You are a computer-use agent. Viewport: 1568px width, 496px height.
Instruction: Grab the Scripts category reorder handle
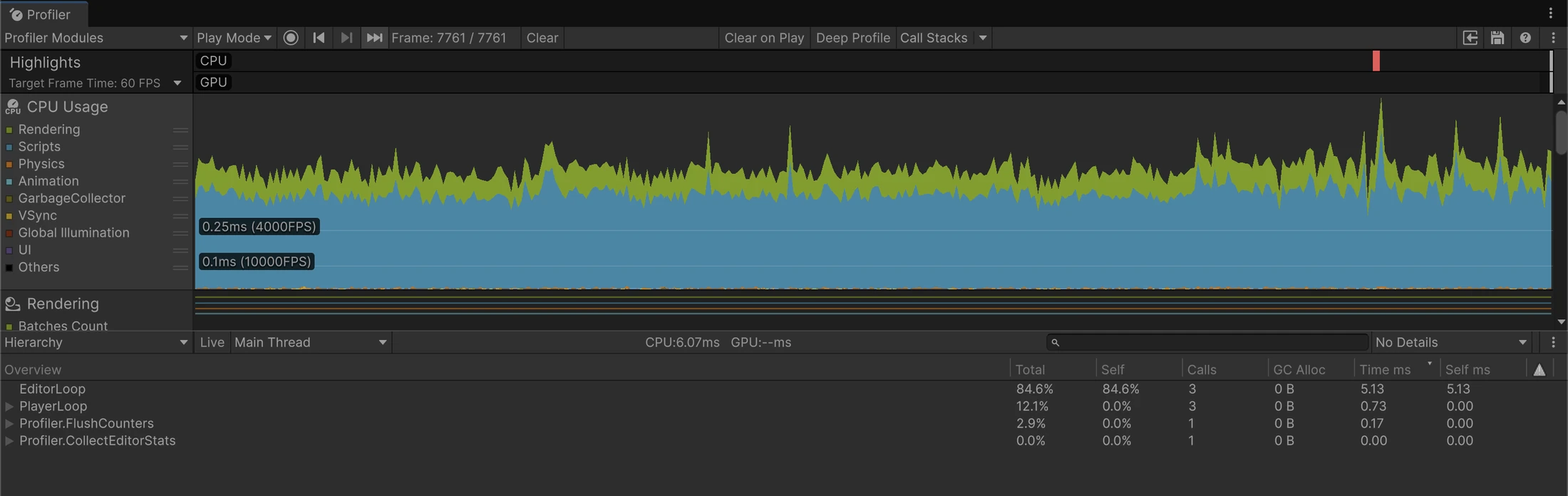(180, 147)
